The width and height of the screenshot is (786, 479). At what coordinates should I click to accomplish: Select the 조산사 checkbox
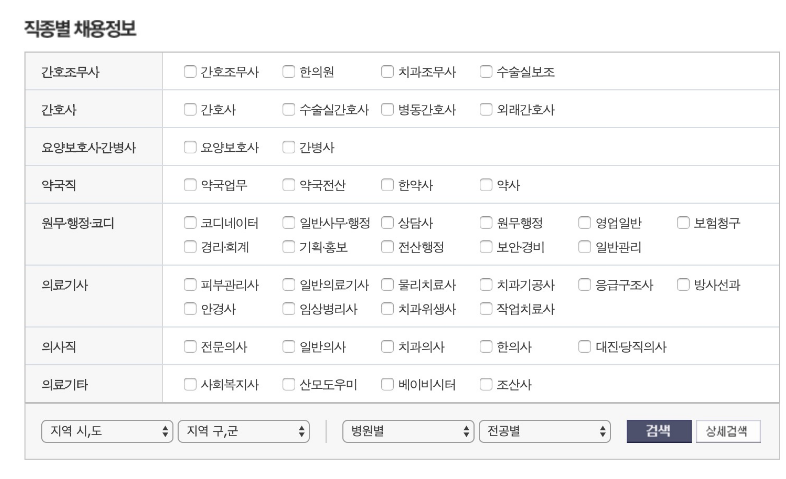(486, 384)
